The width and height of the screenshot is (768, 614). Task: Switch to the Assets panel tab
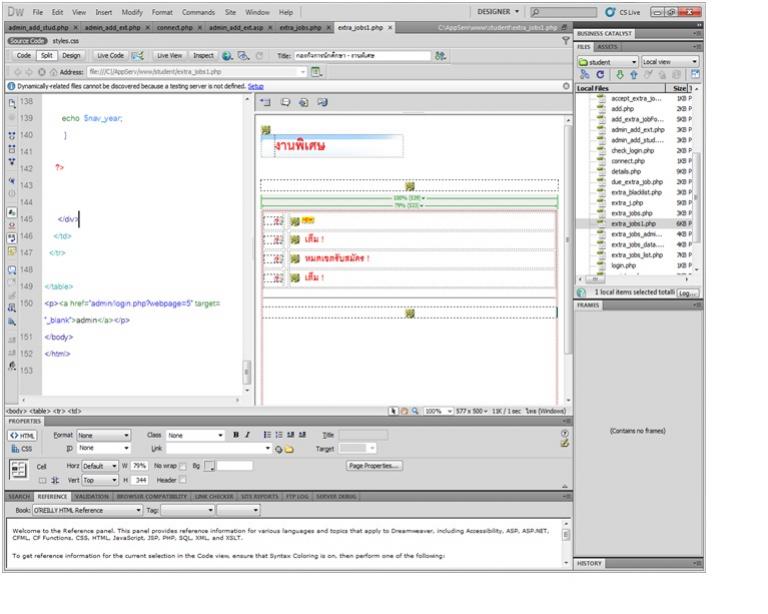607,47
